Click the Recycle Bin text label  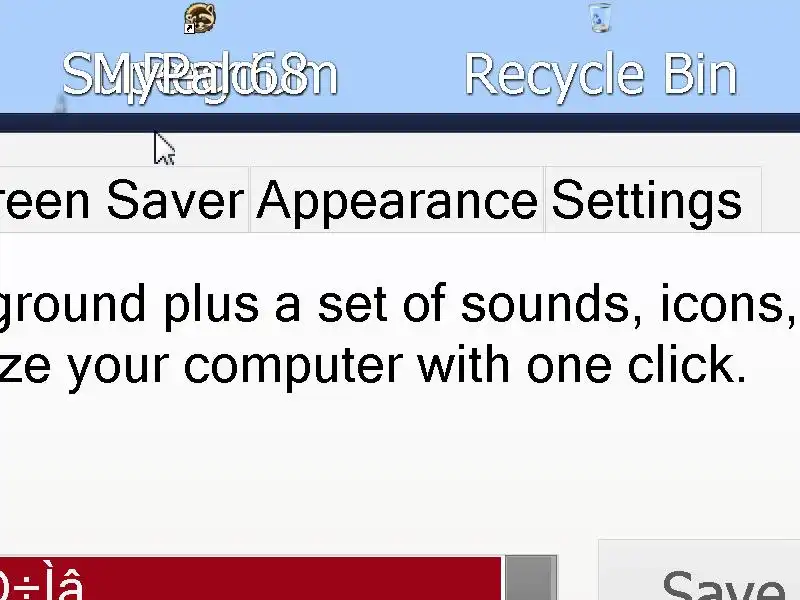601,76
